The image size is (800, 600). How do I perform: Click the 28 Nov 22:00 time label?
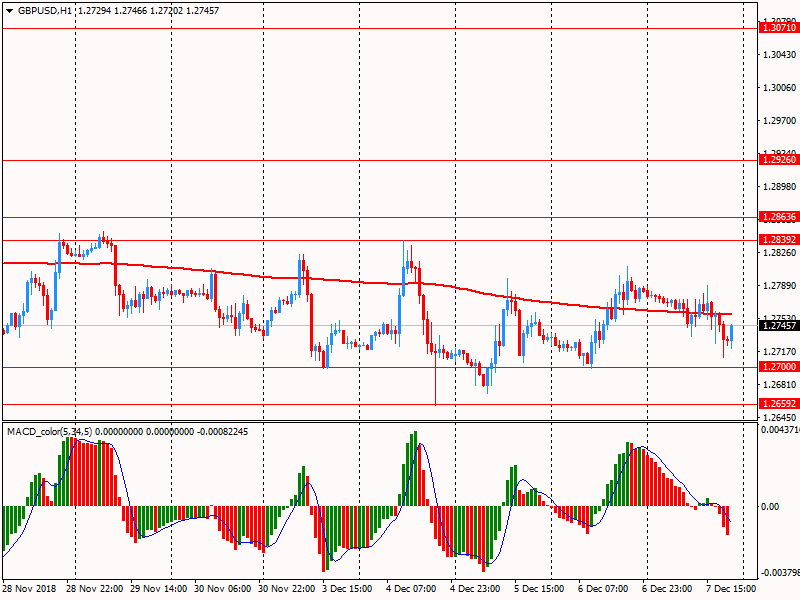[97, 590]
